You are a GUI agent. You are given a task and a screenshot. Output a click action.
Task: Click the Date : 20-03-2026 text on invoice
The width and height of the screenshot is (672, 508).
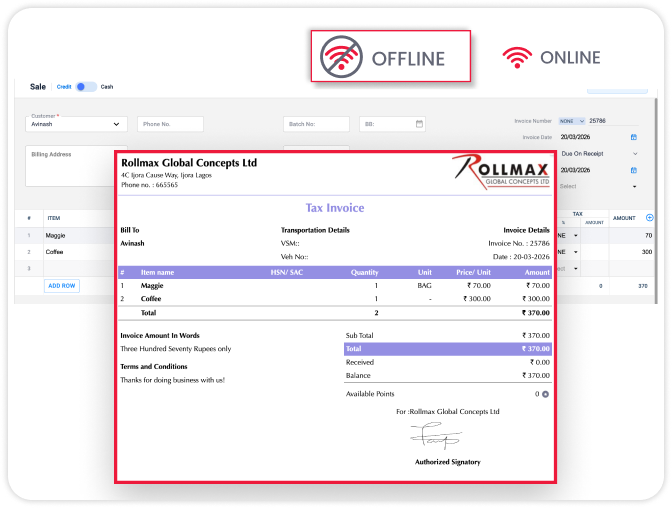point(521,256)
